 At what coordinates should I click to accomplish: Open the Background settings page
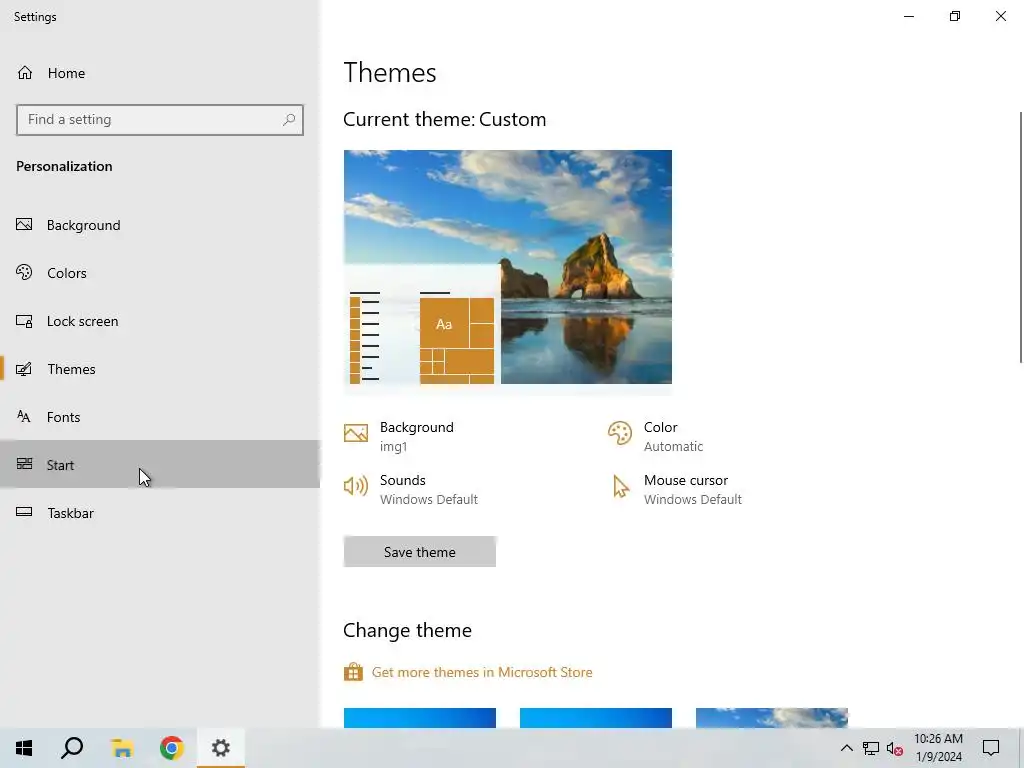[x=160, y=225]
